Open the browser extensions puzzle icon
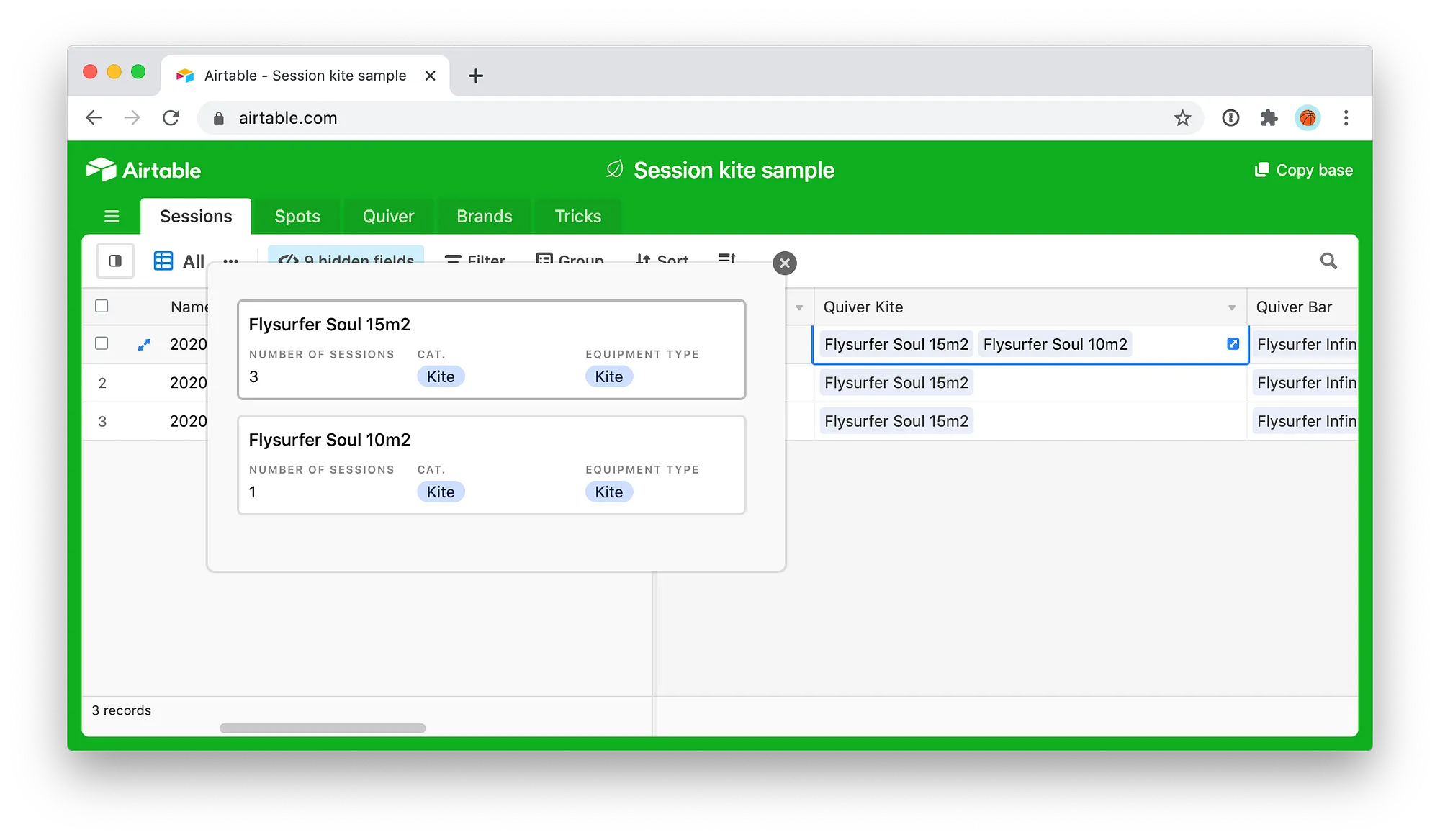This screenshot has width=1440, height=840. click(x=1269, y=118)
